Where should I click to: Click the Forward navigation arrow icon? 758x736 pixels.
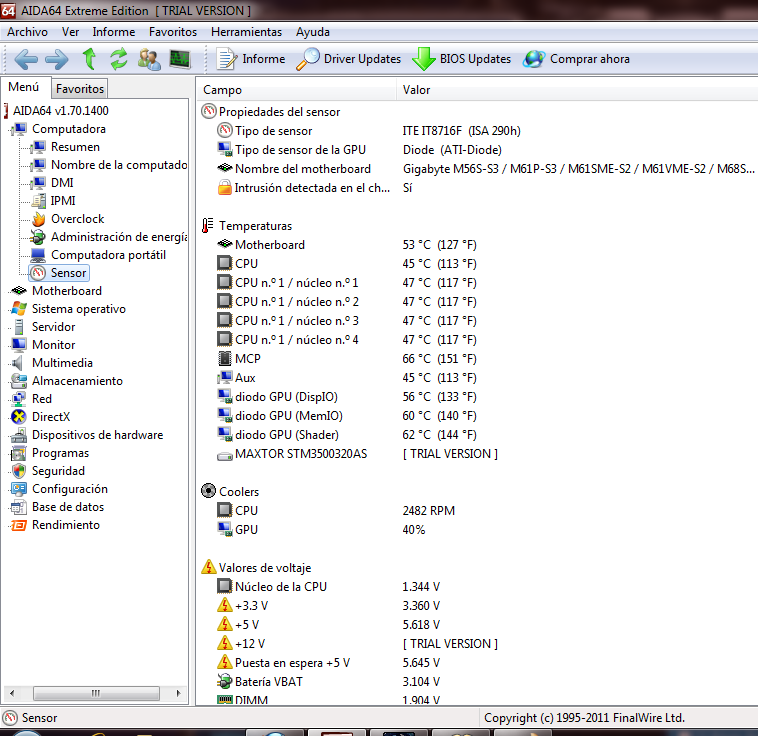pyautogui.click(x=57, y=59)
